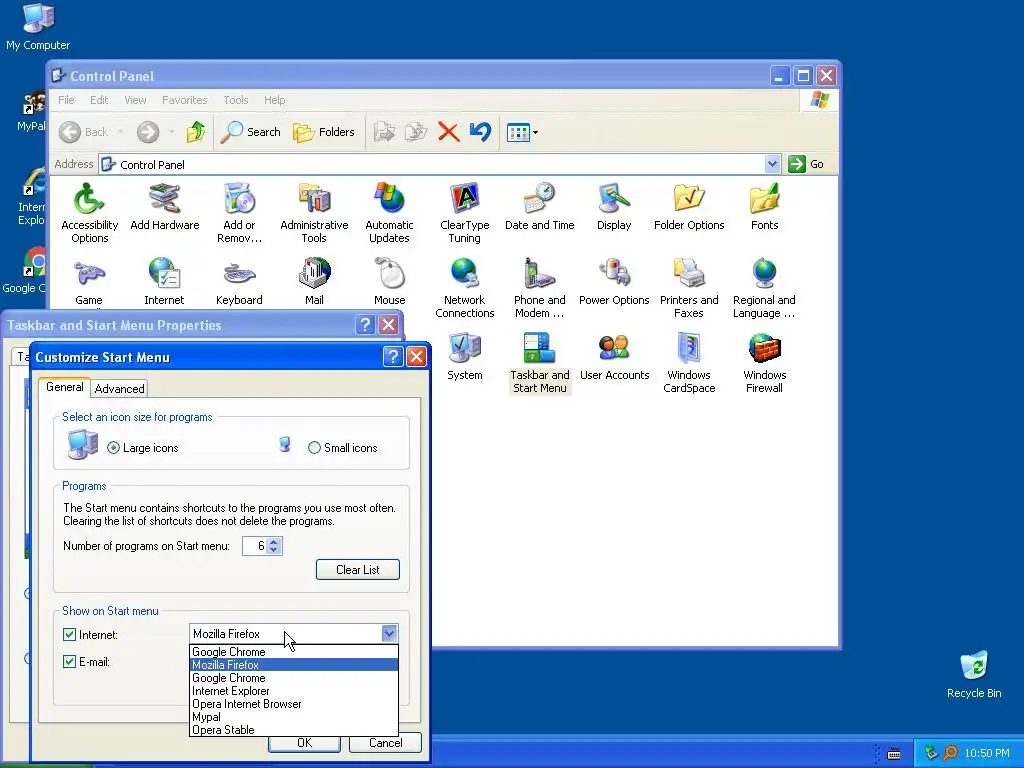Open the Edit menu
This screenshot has width=1024, height=768.
click(99, 100)
